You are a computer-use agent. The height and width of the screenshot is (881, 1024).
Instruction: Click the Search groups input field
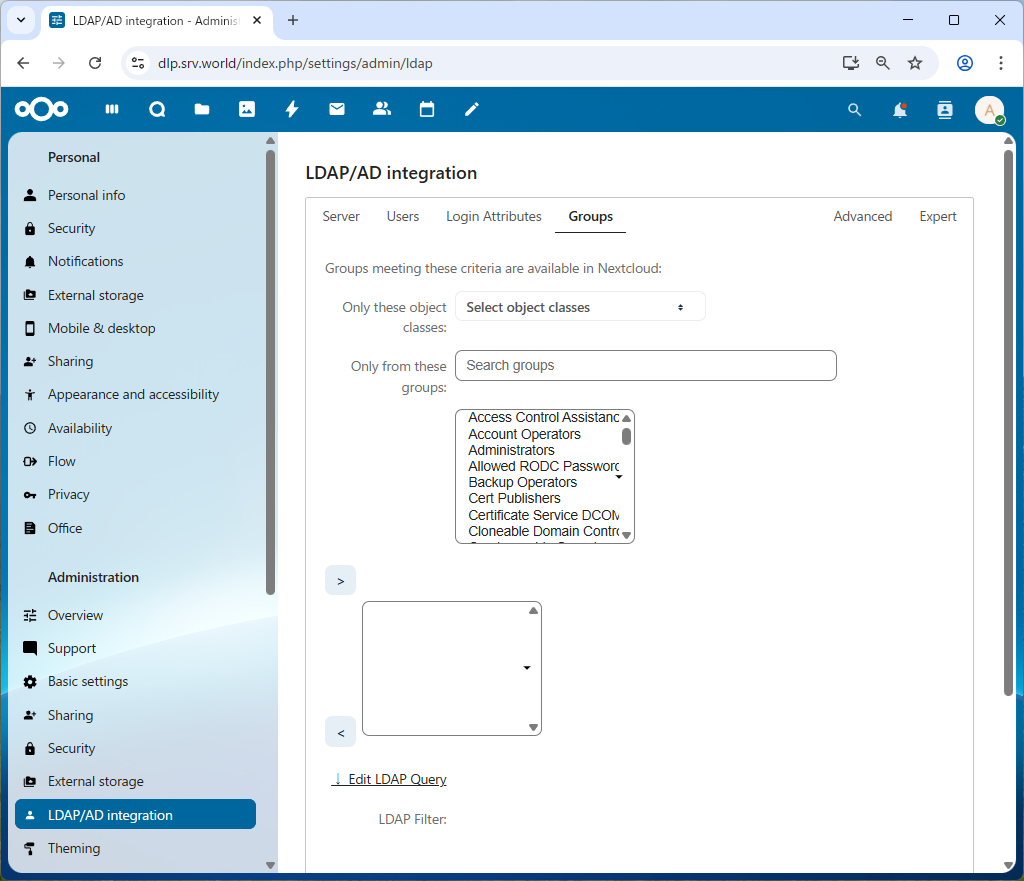point(645,365)
